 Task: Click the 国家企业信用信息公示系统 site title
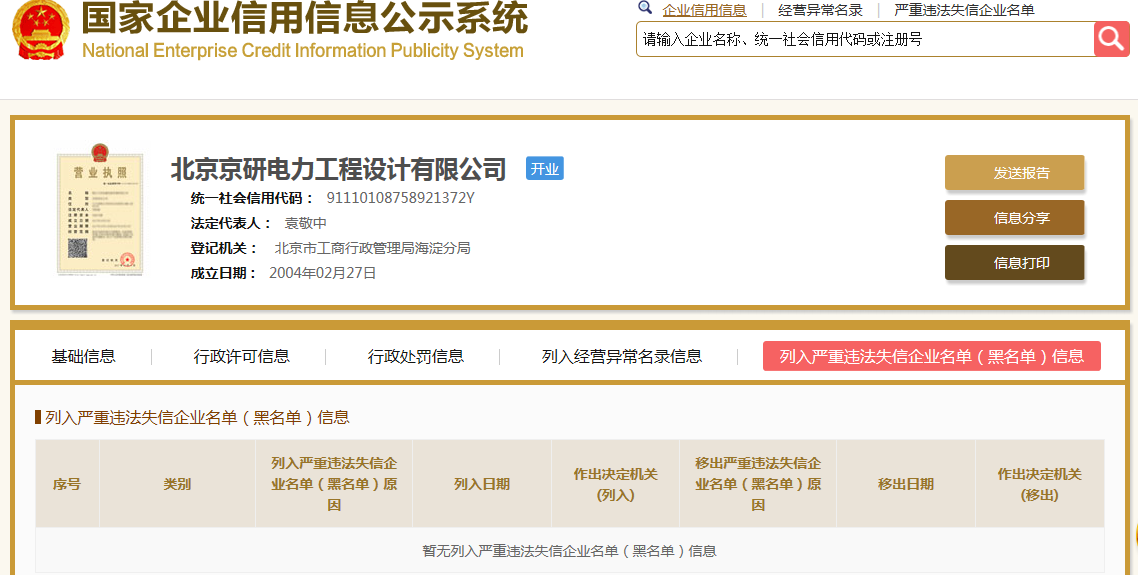(305, 18)
